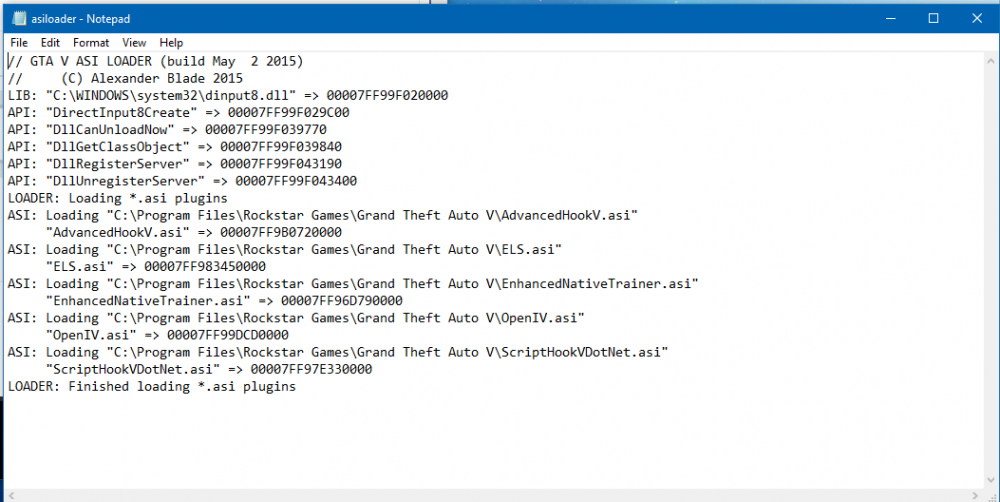Minimize the asiloader Notepad window
Screen dimensions: 1000x502
click(x=886, y=18)
